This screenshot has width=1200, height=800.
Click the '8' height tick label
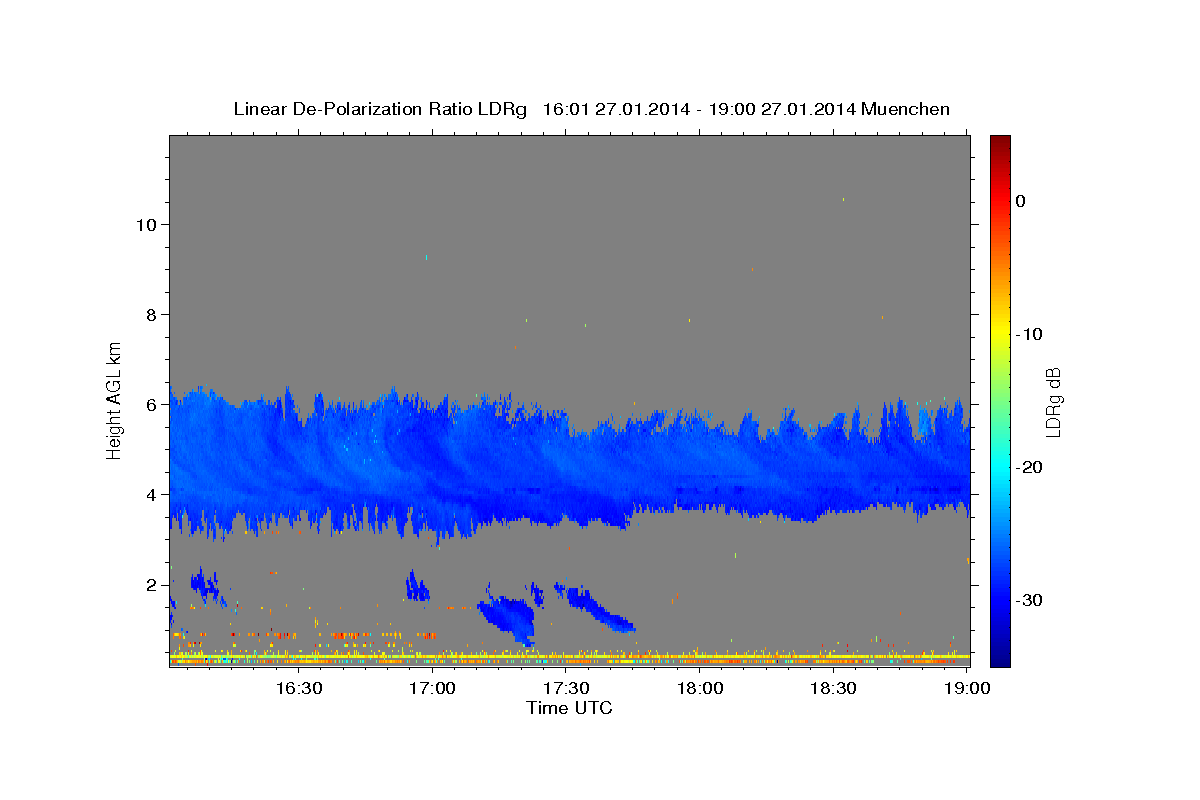(x=151, y=314)
